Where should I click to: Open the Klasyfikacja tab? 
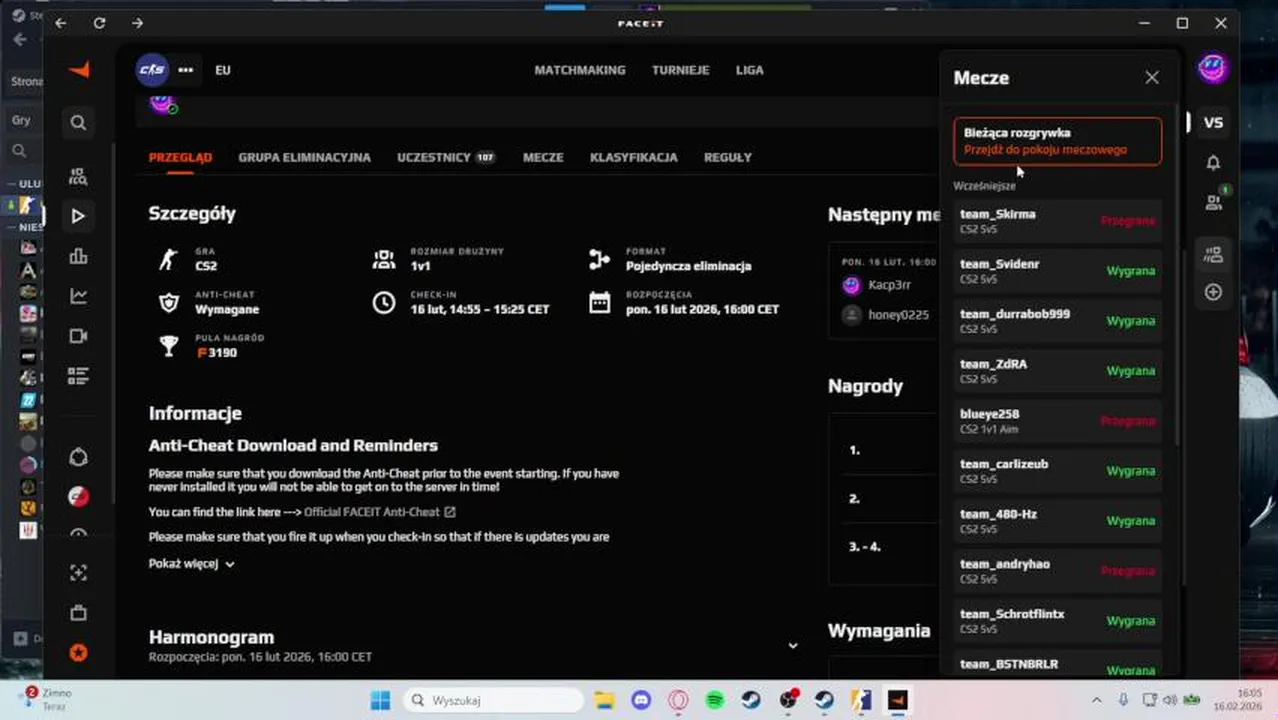[x=634, y=157]
